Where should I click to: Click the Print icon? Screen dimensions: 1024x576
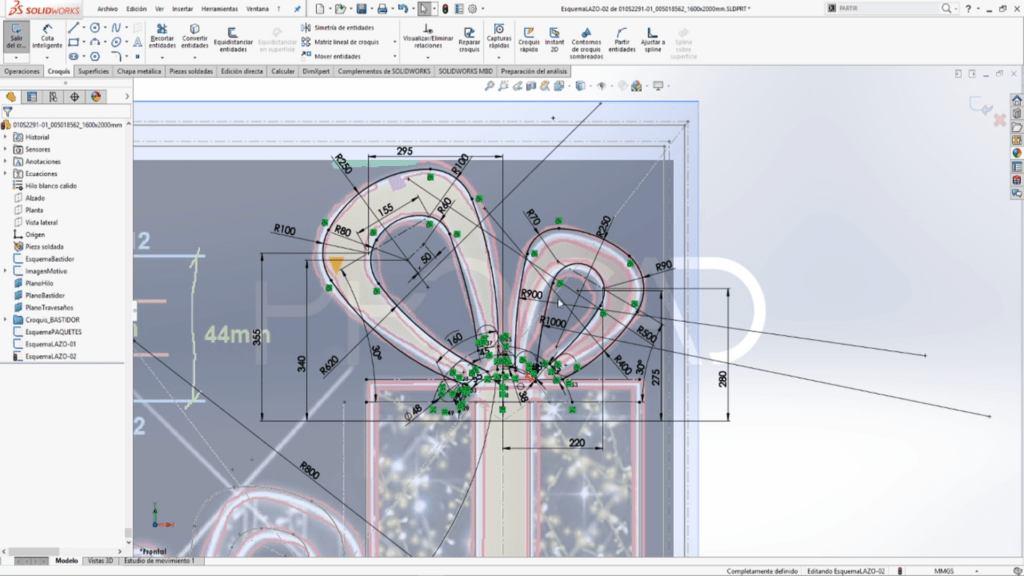[382, 8]
